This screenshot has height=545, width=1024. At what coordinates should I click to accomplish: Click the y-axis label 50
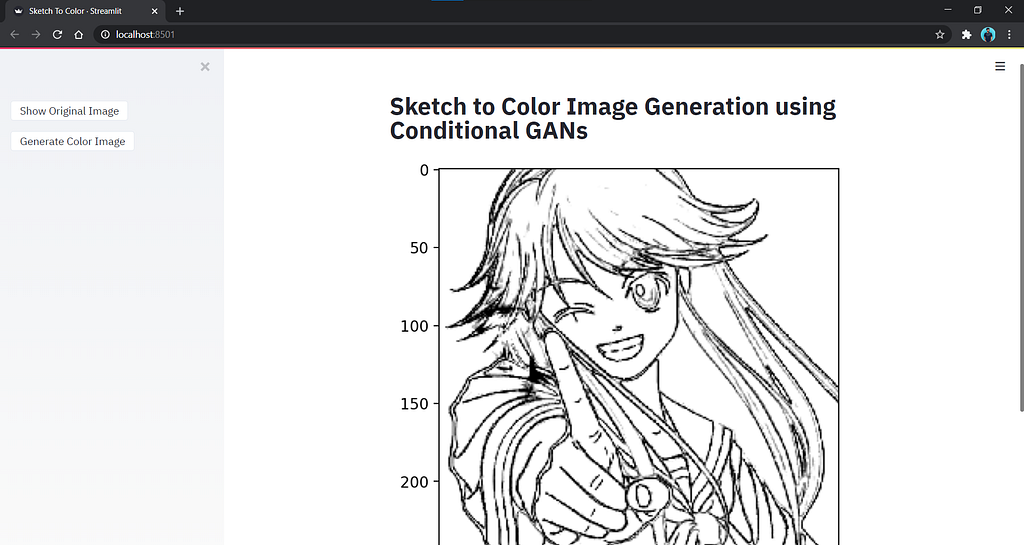click(x=419, y=248)
